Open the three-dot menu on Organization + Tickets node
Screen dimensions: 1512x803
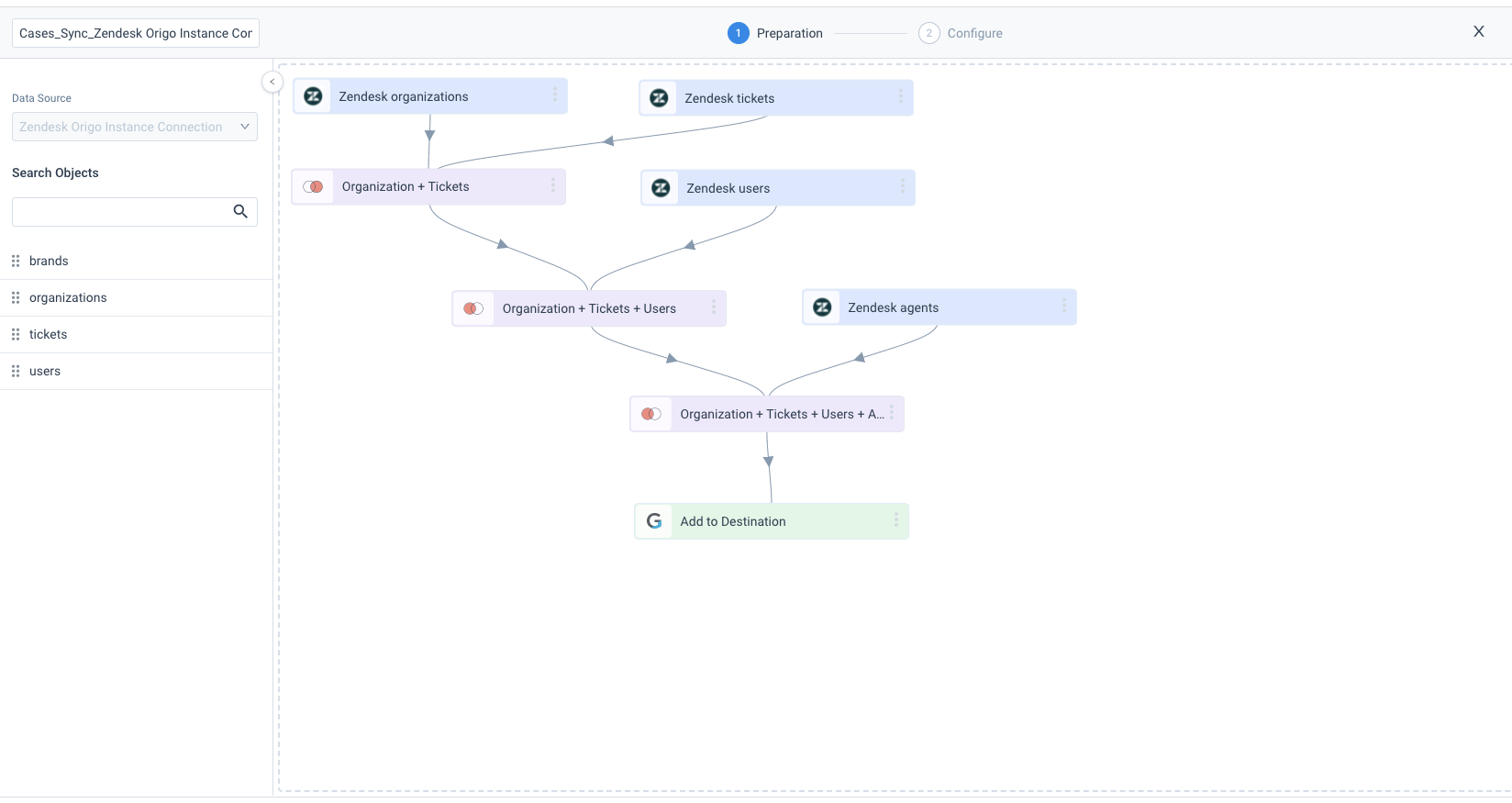pyautogui.click(x=552, y=185)
